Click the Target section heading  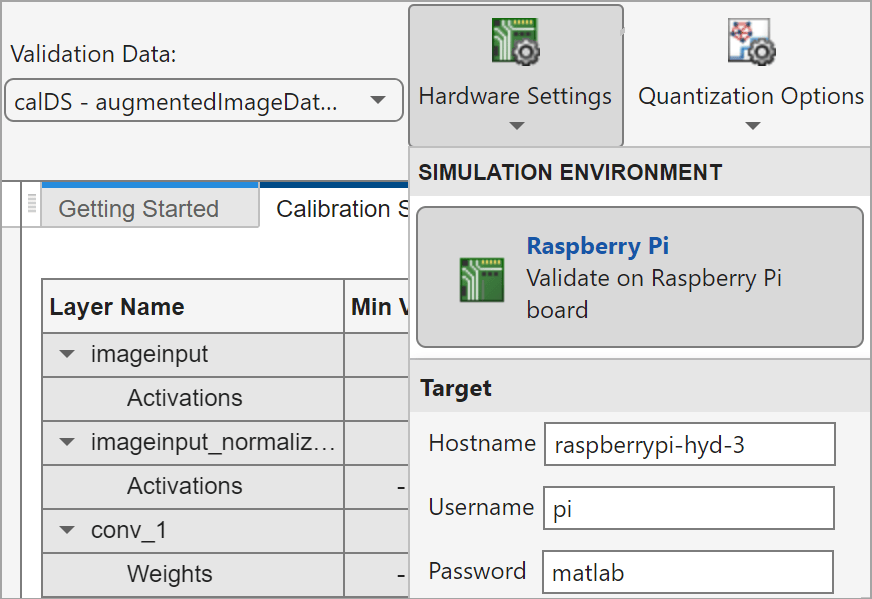(x=456, y=388)
